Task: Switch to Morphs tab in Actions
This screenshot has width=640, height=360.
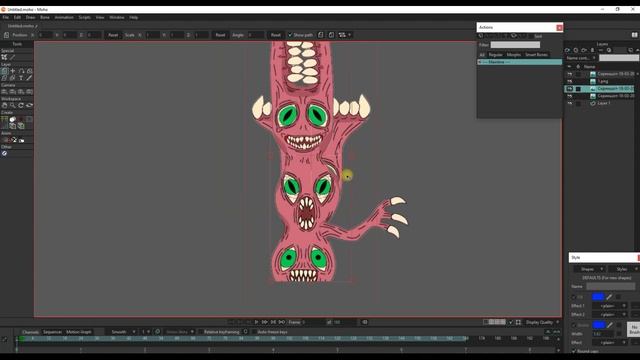Action: click(513, 54)
